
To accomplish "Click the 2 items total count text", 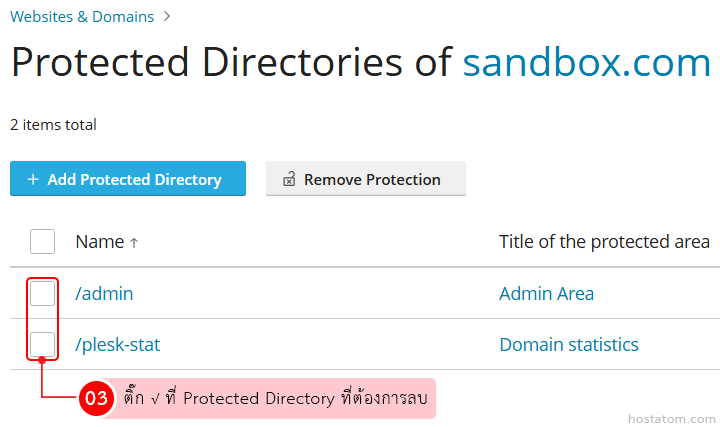I will [x=53, y=125].
